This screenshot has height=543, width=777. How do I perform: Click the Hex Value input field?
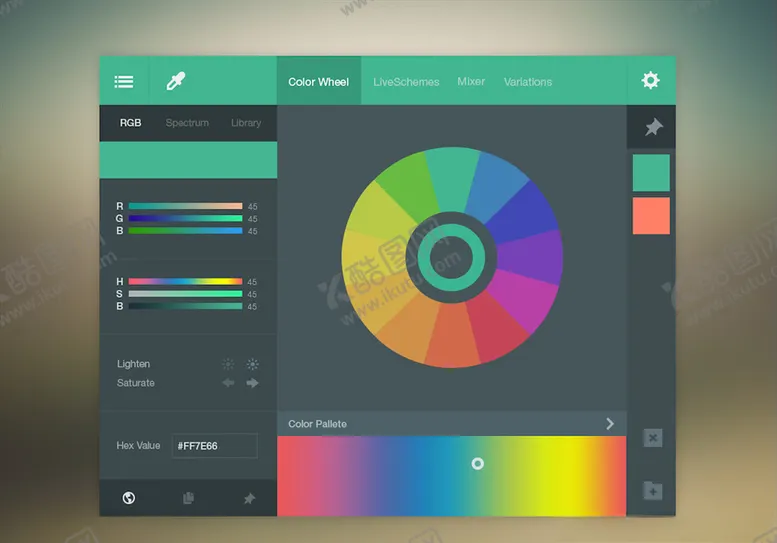point(215,446)
